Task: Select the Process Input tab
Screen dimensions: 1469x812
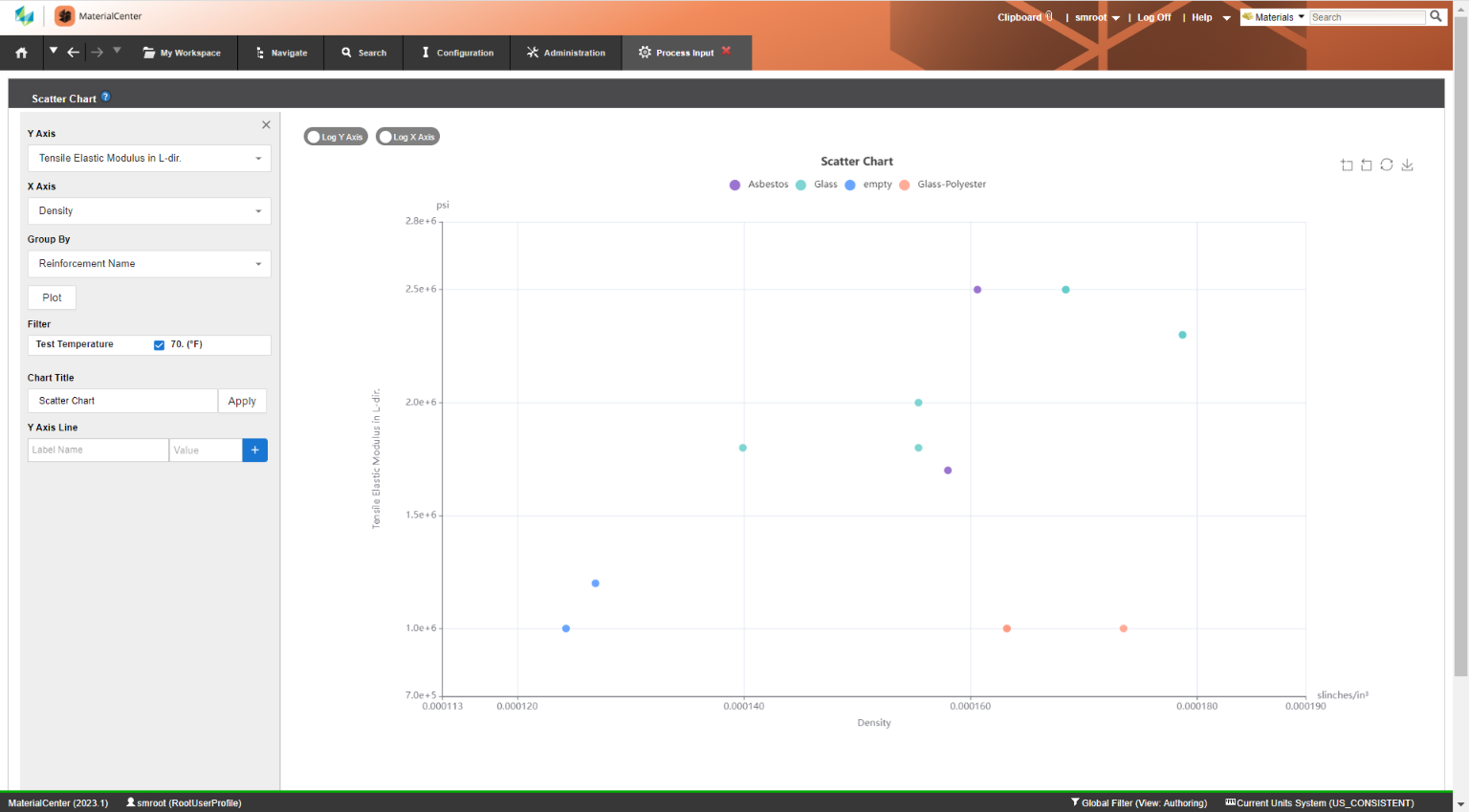Action: tap(676, 53)
